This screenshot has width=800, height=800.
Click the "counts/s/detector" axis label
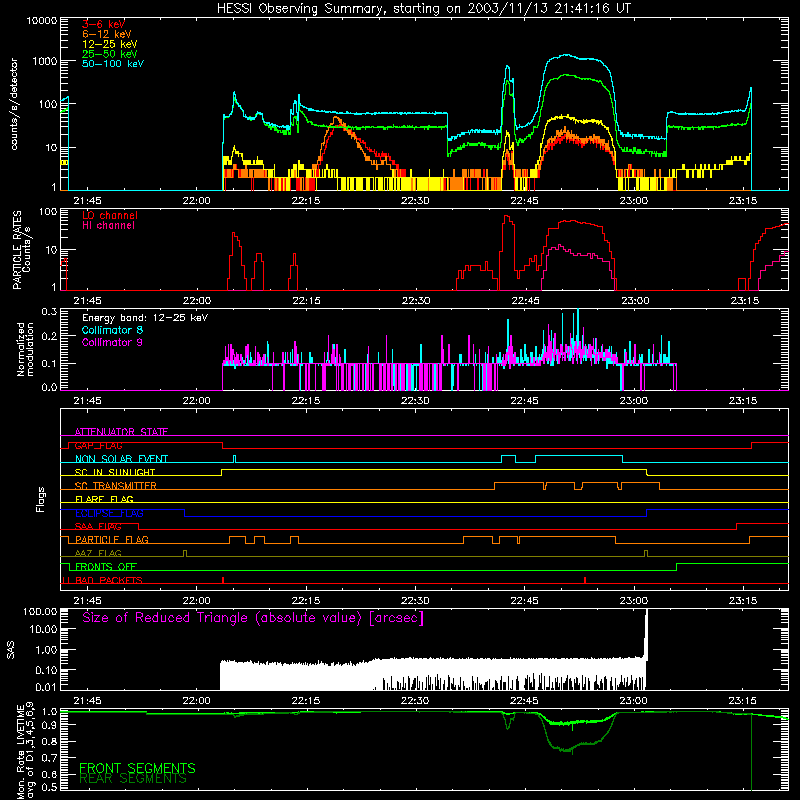(14, 104)
